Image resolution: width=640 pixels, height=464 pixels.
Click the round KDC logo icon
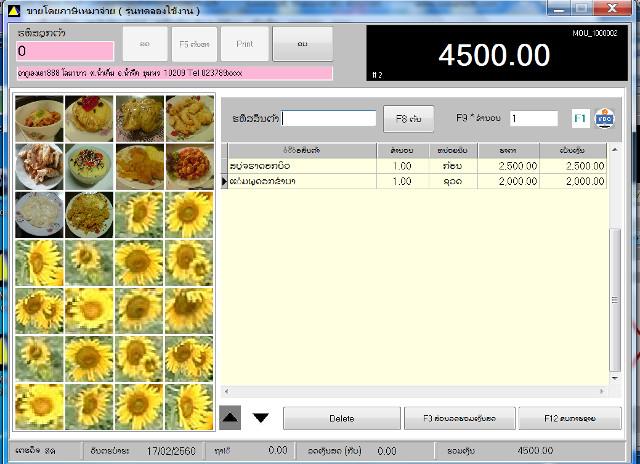coord(604,119)
